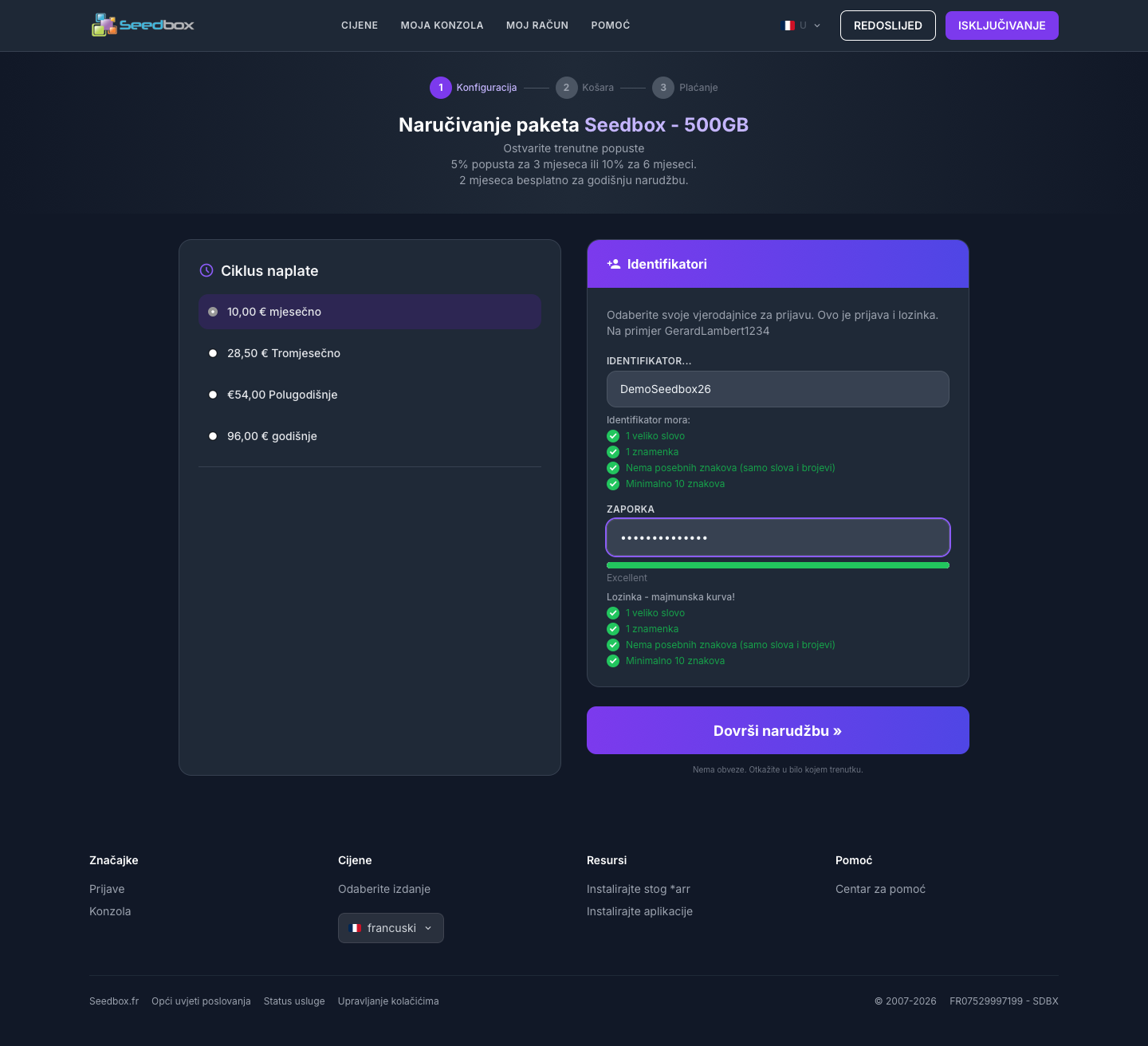Choose the €54,00 Polugodišnje billing cycle

pyautogui.click(x=370, y=395)
